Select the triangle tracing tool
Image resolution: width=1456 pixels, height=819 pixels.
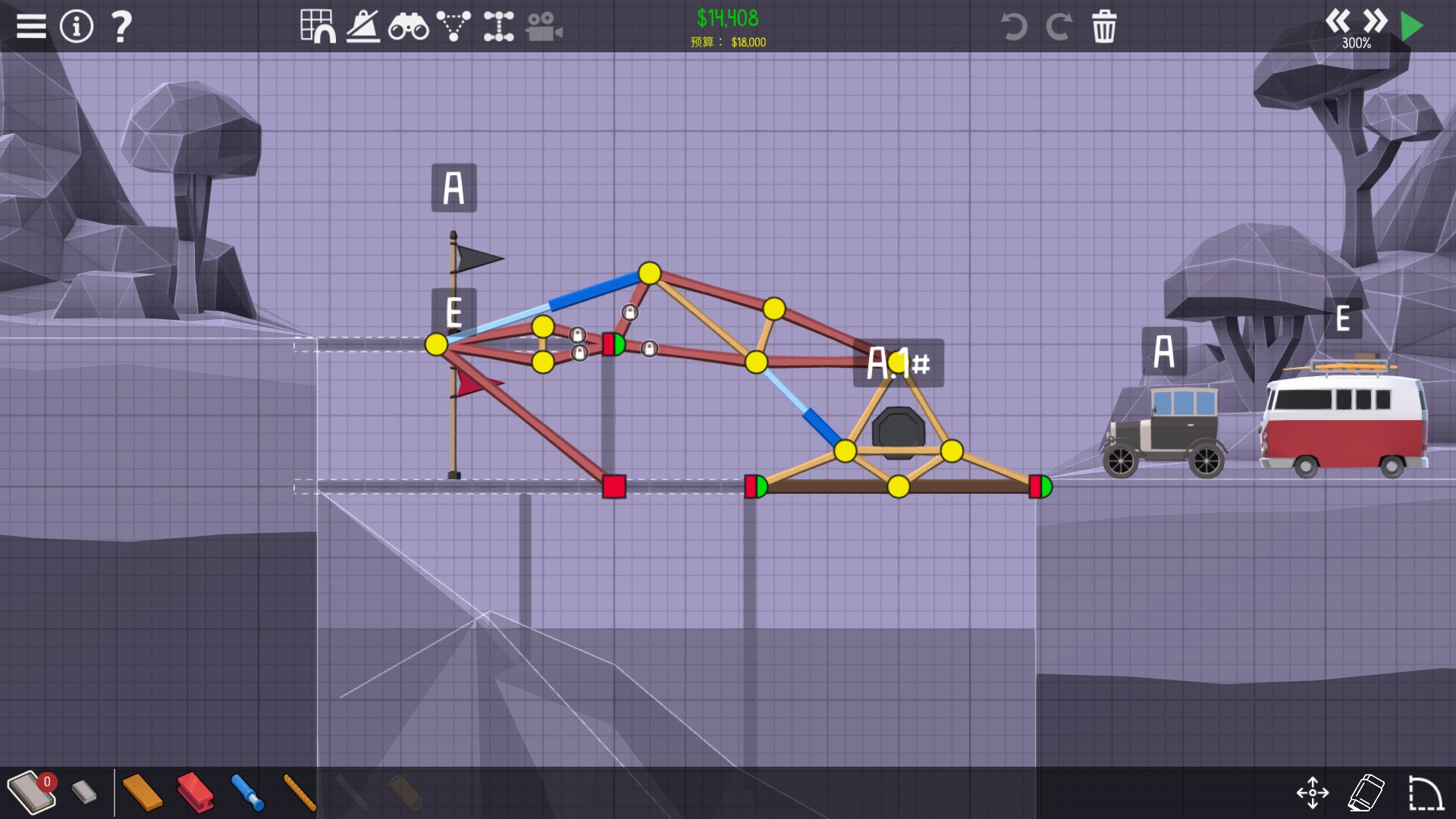363,27
